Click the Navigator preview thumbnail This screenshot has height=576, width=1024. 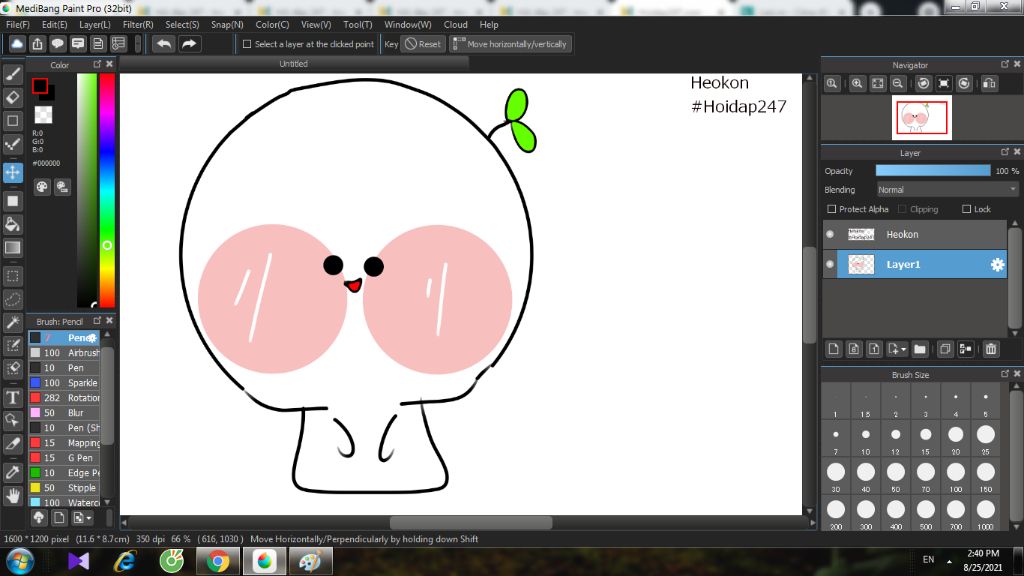[921, 118]
